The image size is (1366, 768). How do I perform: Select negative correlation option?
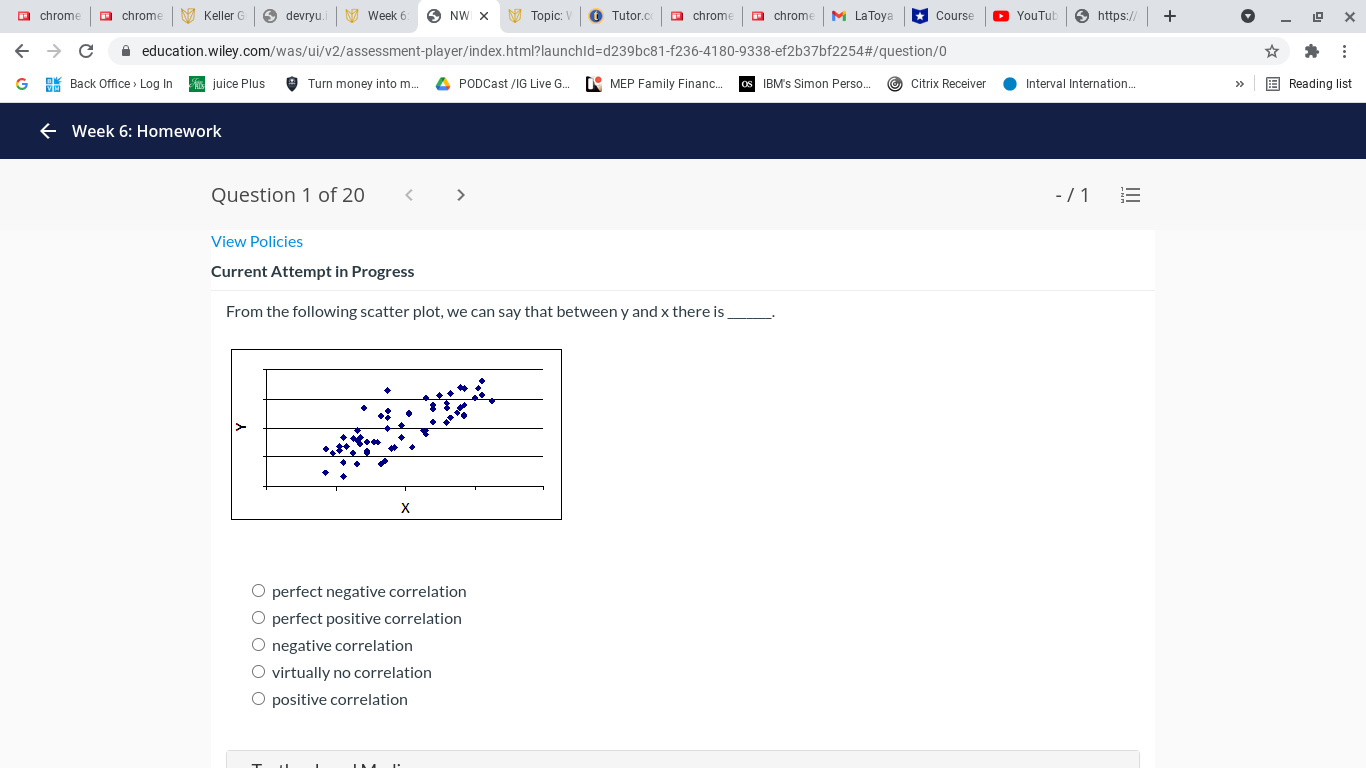point(258,645)
